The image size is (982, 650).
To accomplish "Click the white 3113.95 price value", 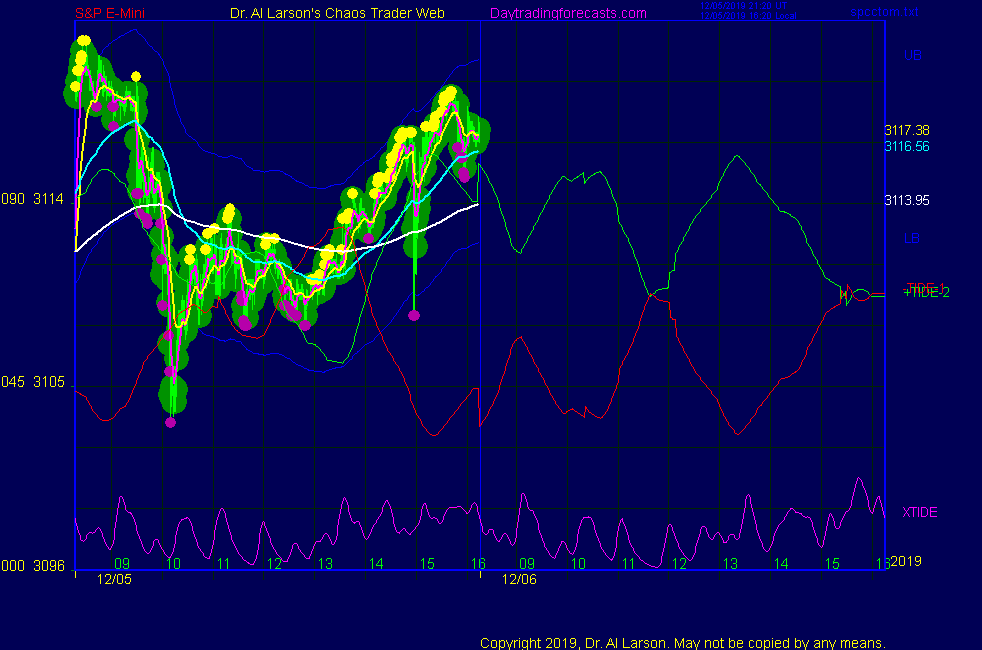I will click(907, 200).
